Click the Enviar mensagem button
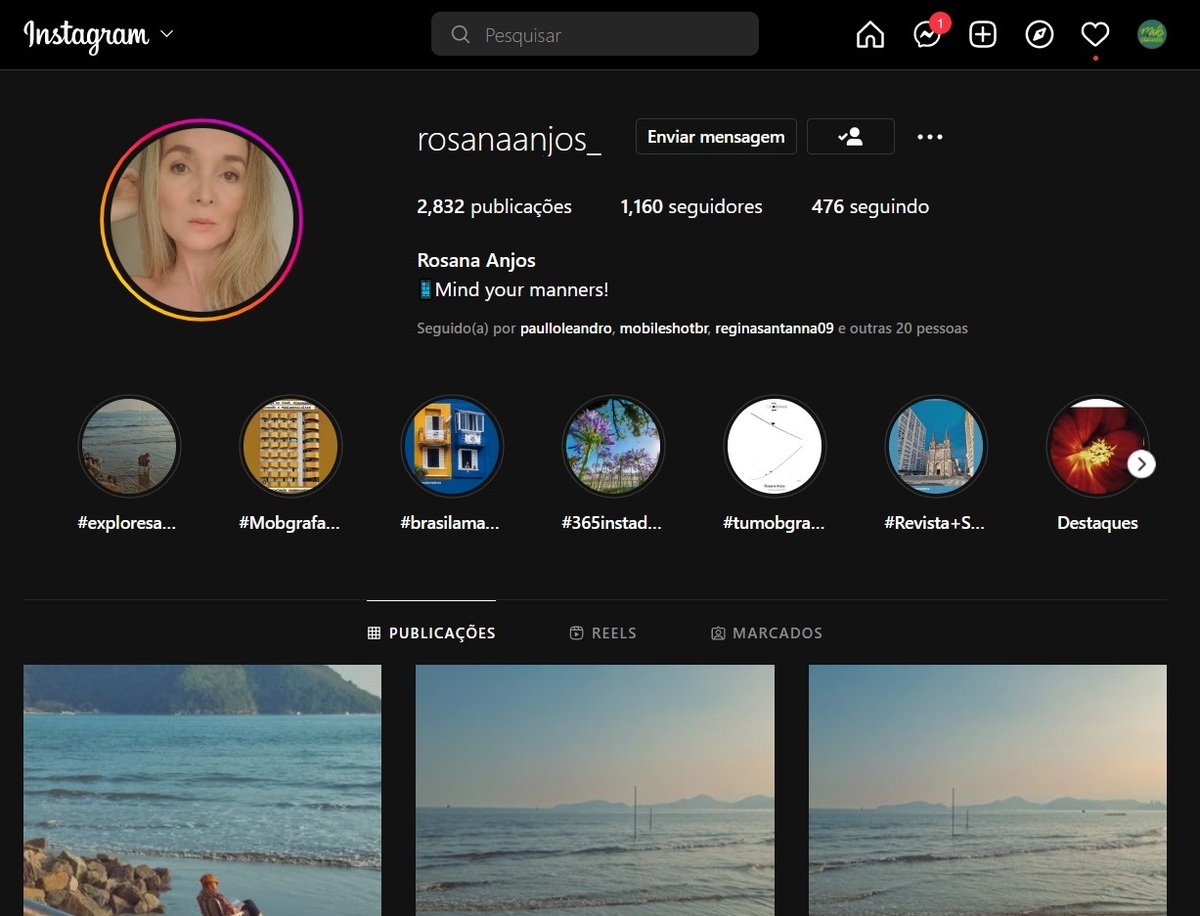Screen dimensions: 1200x916 tap(715, 136)
